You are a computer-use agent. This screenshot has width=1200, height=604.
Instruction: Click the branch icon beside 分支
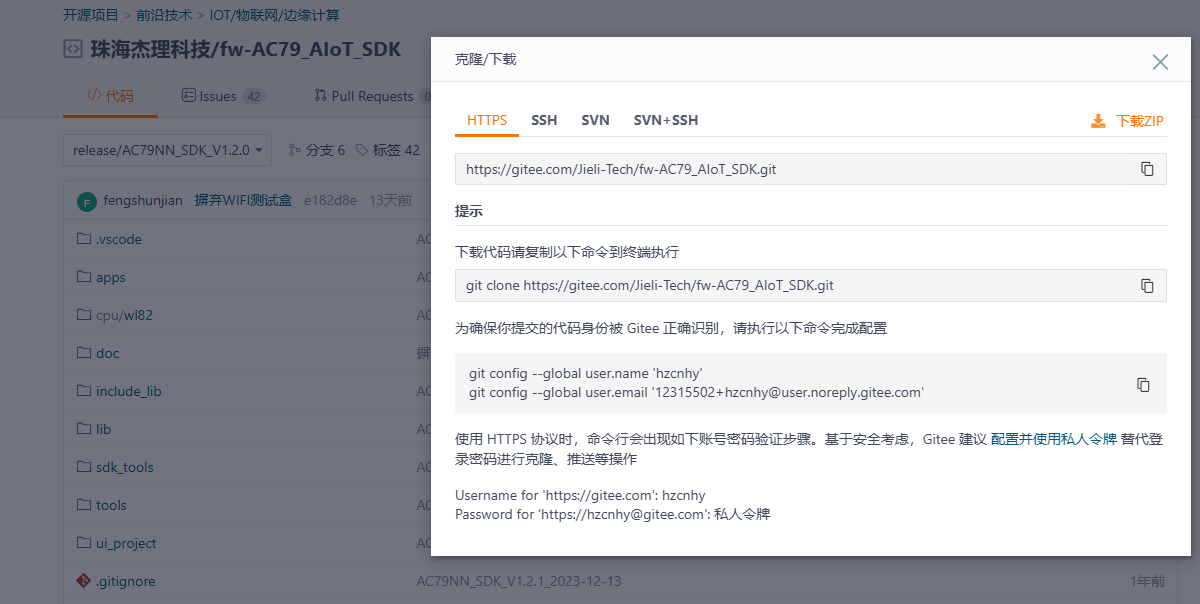[x=295, y=150]
